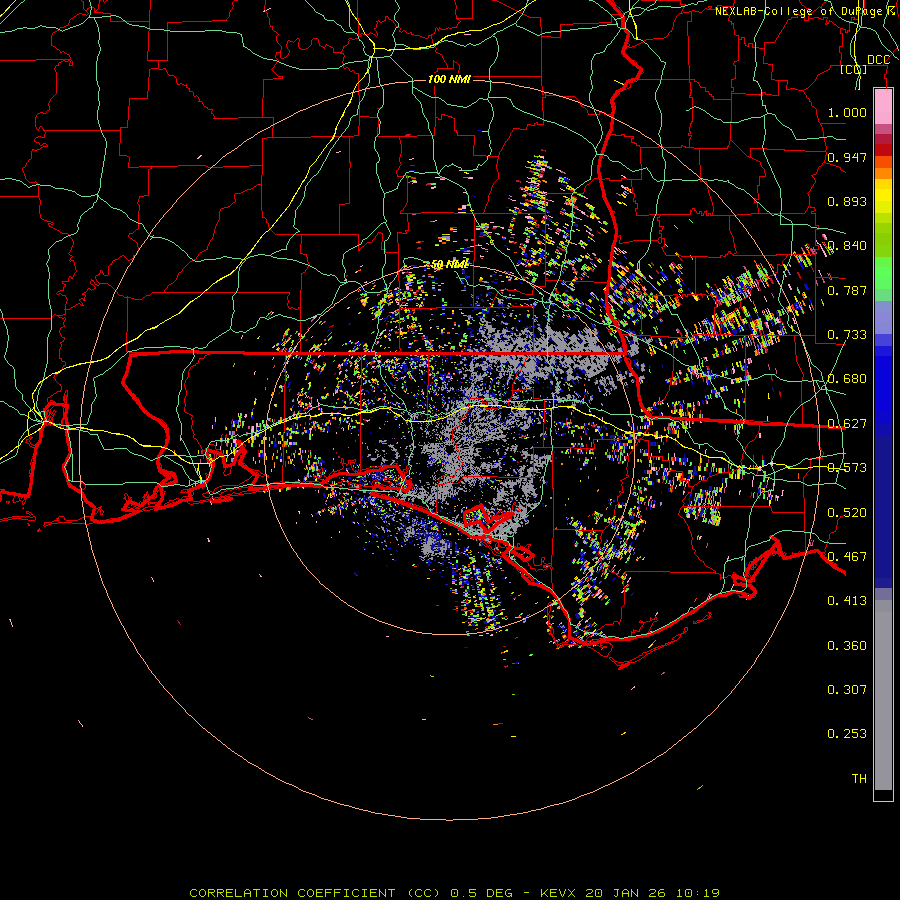Pick the bright green segment of the color bar
Image resolution: width=900 pixels, height=900 pixels.
click(883, 273)
